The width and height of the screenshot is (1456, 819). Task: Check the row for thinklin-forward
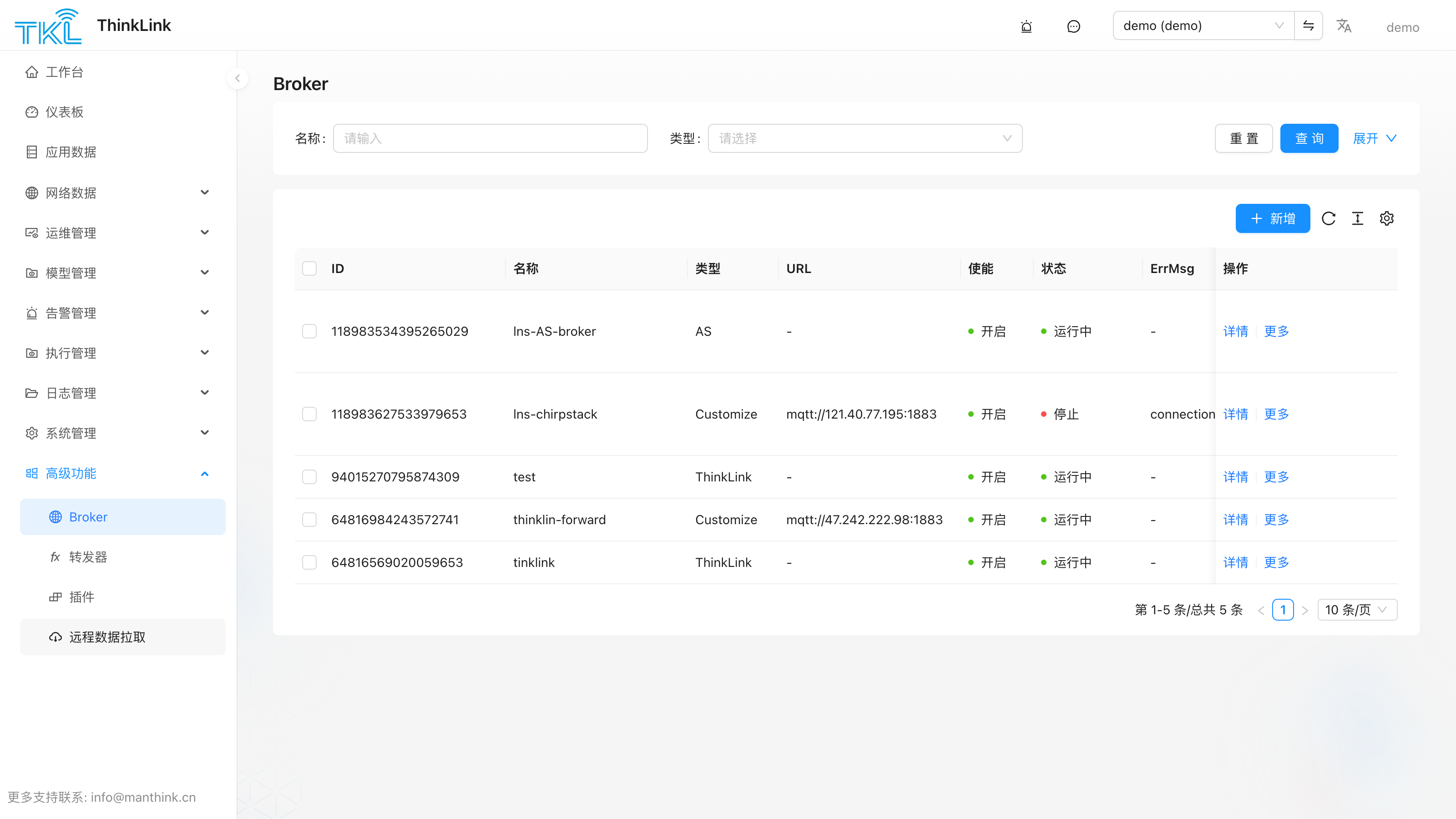309,520
